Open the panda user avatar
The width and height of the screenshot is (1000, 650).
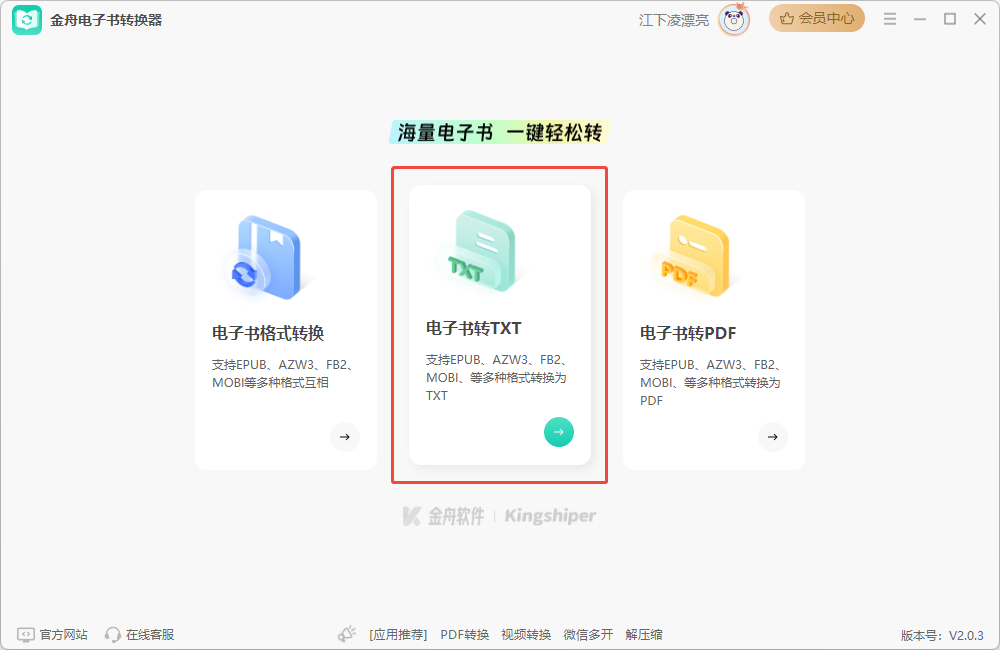[733, 20]
